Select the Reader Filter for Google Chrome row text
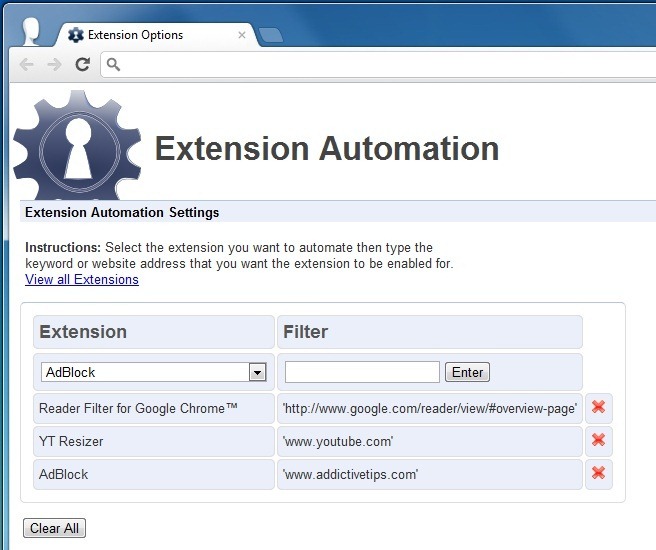Viewport: 656px width, 550px height. tap(138, 408)
